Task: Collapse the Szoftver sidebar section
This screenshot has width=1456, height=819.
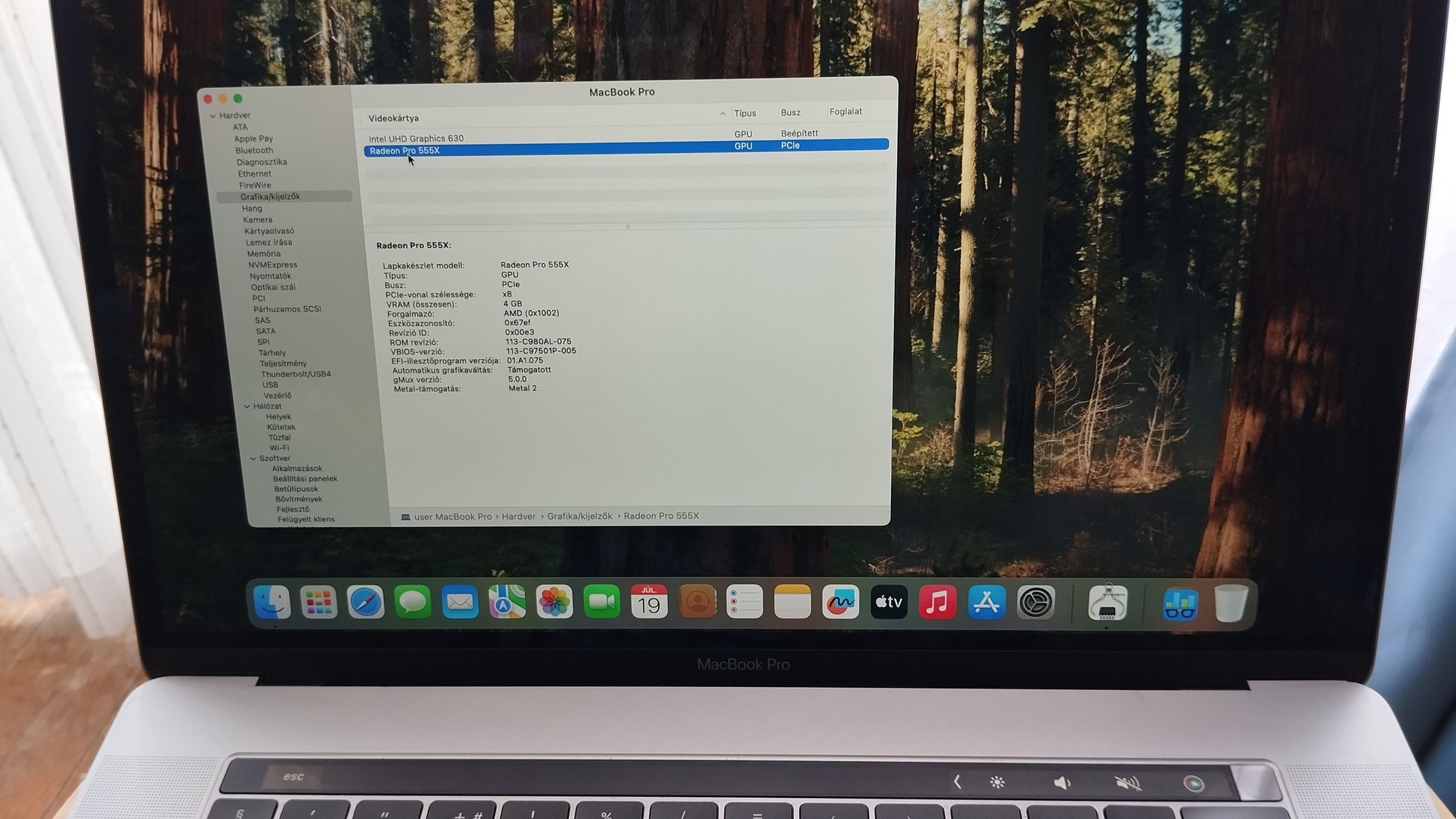Action: (x=253, y=459)
